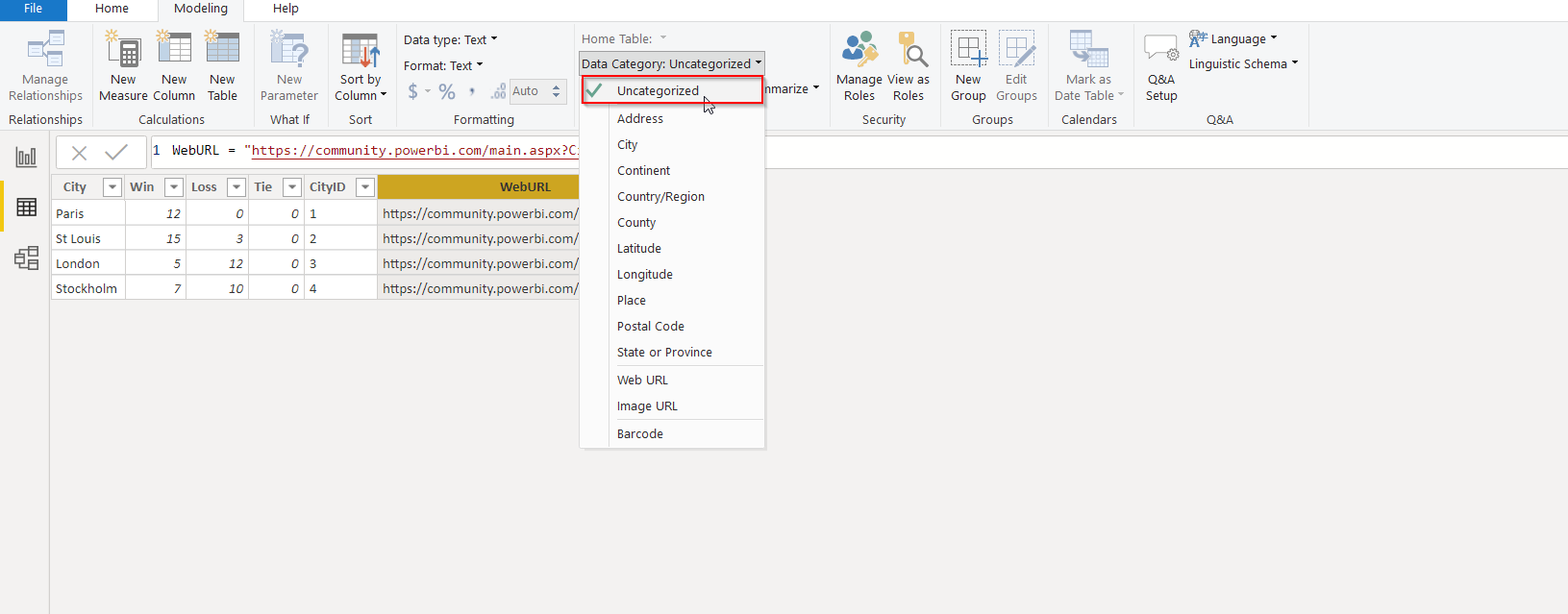The width and height of the screenshot is (1568, 614).
Task: Choose Web URL from category list
Action: 642,381
